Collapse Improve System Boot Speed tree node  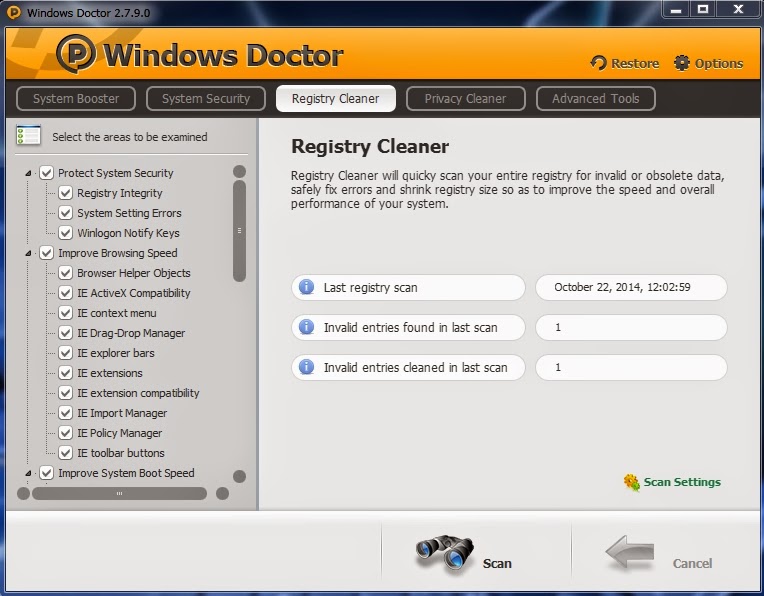28,473
